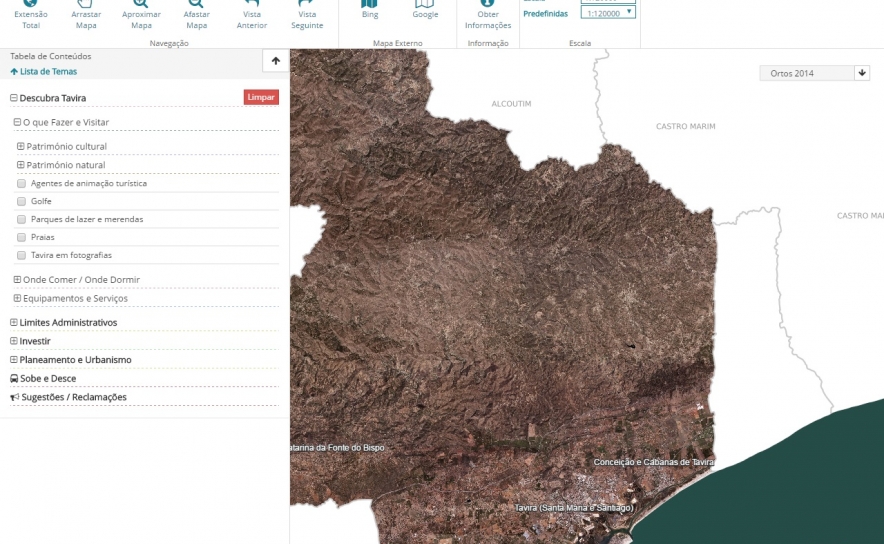Screen dimensions: 884x544
Task: Open the Lista de Temas link
Action: tap(44, 72)
